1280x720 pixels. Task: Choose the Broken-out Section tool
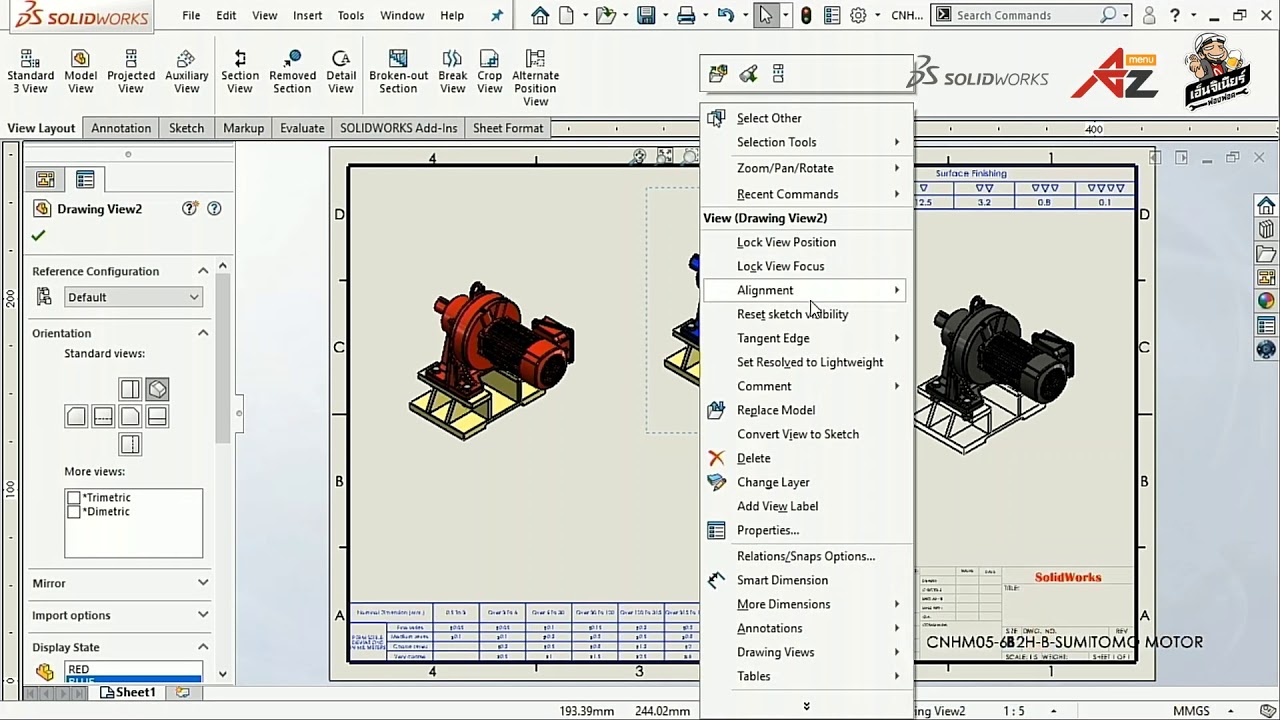(x=398, y=73)
